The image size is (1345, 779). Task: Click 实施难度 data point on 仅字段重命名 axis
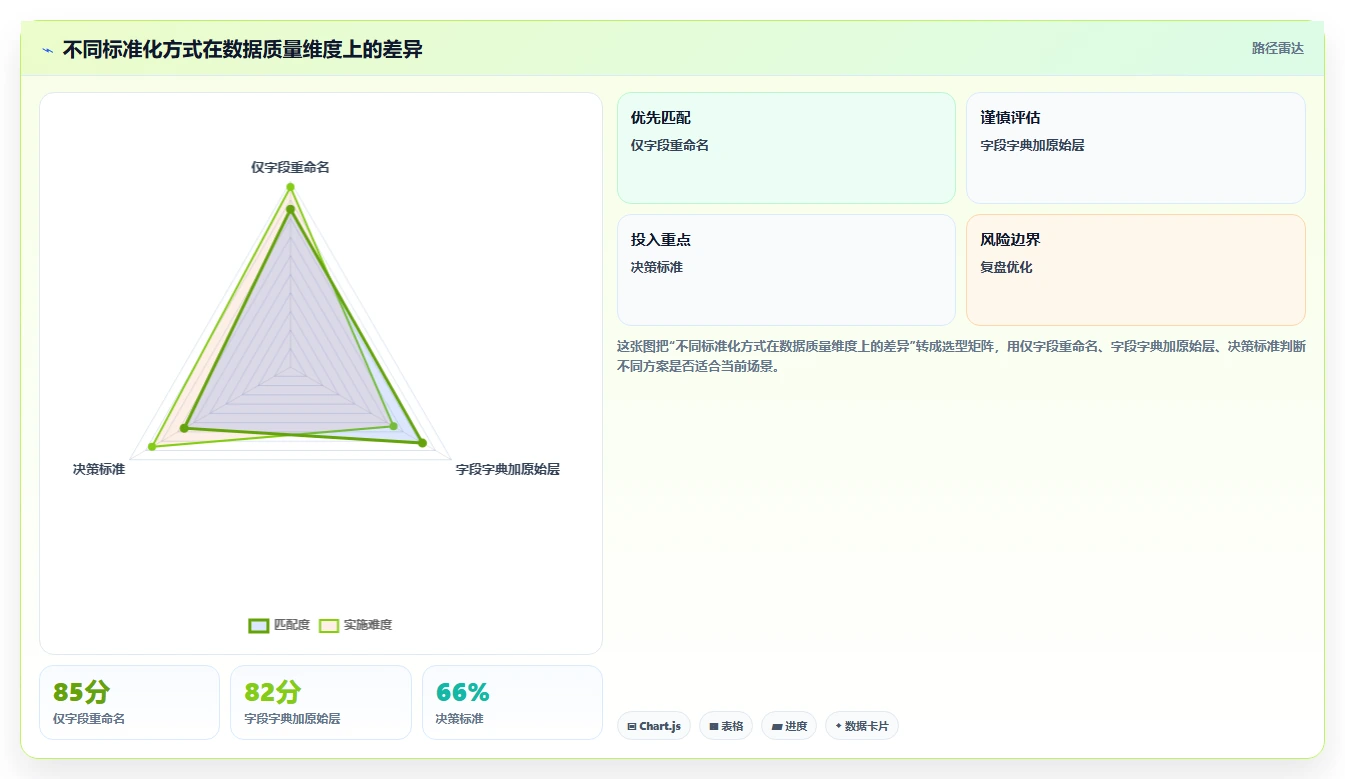pyautogui.click(x=290, y=187)
